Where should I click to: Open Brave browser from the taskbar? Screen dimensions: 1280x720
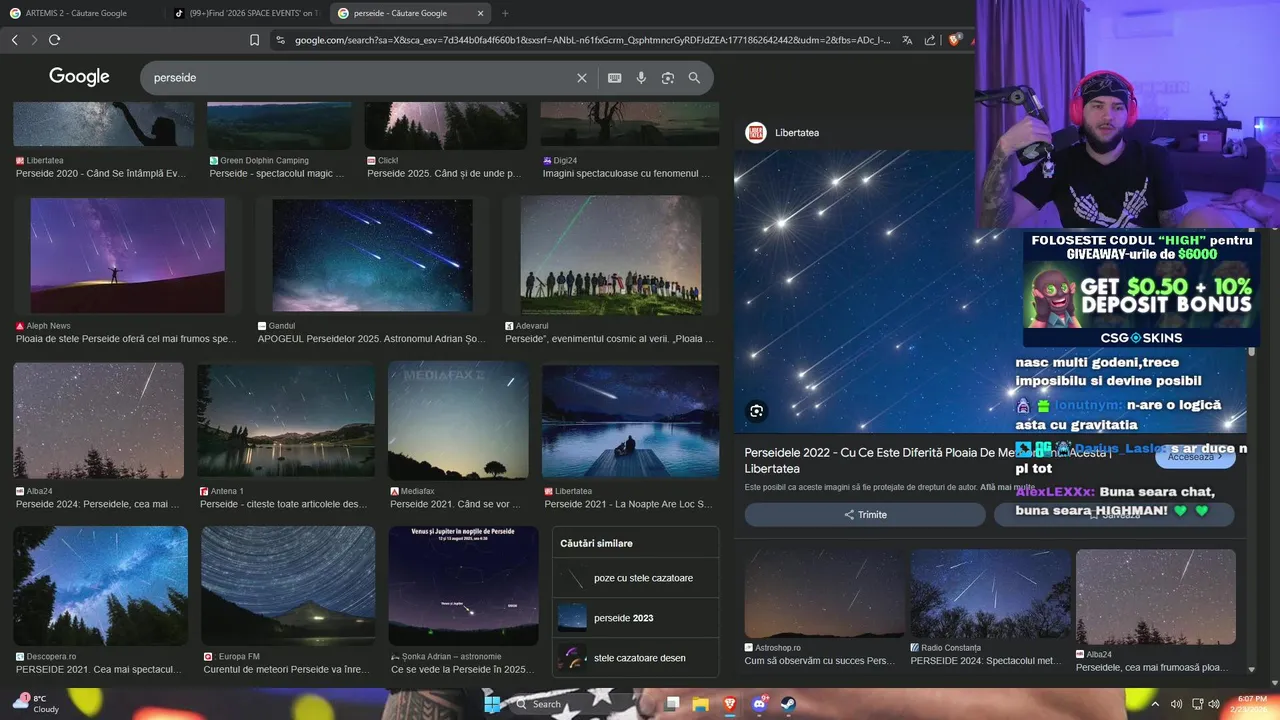729,704
